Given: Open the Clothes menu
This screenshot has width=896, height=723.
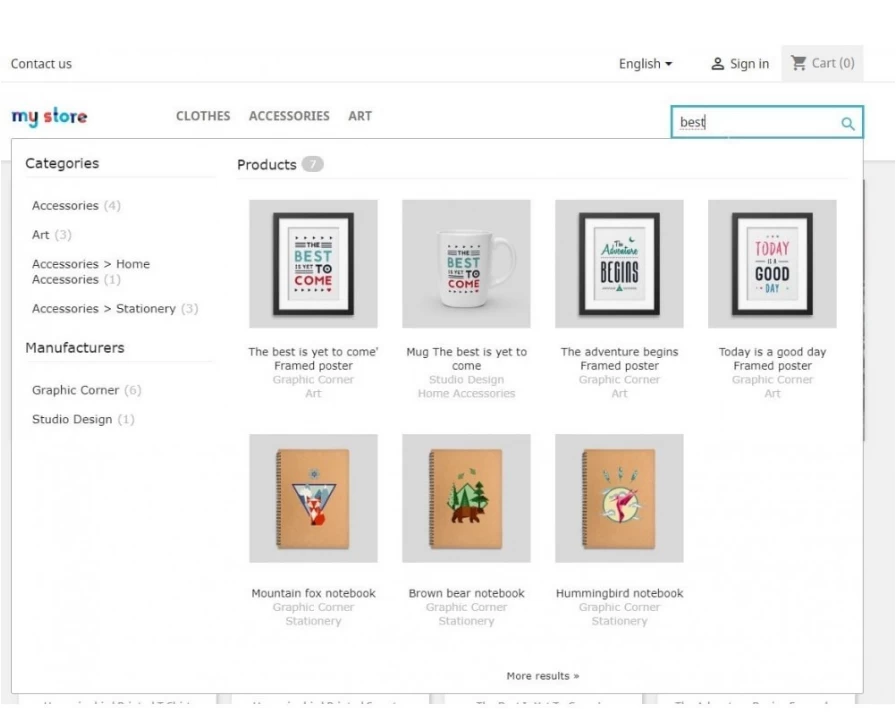Looking at the screenshot, I should [x=203, y=116].
